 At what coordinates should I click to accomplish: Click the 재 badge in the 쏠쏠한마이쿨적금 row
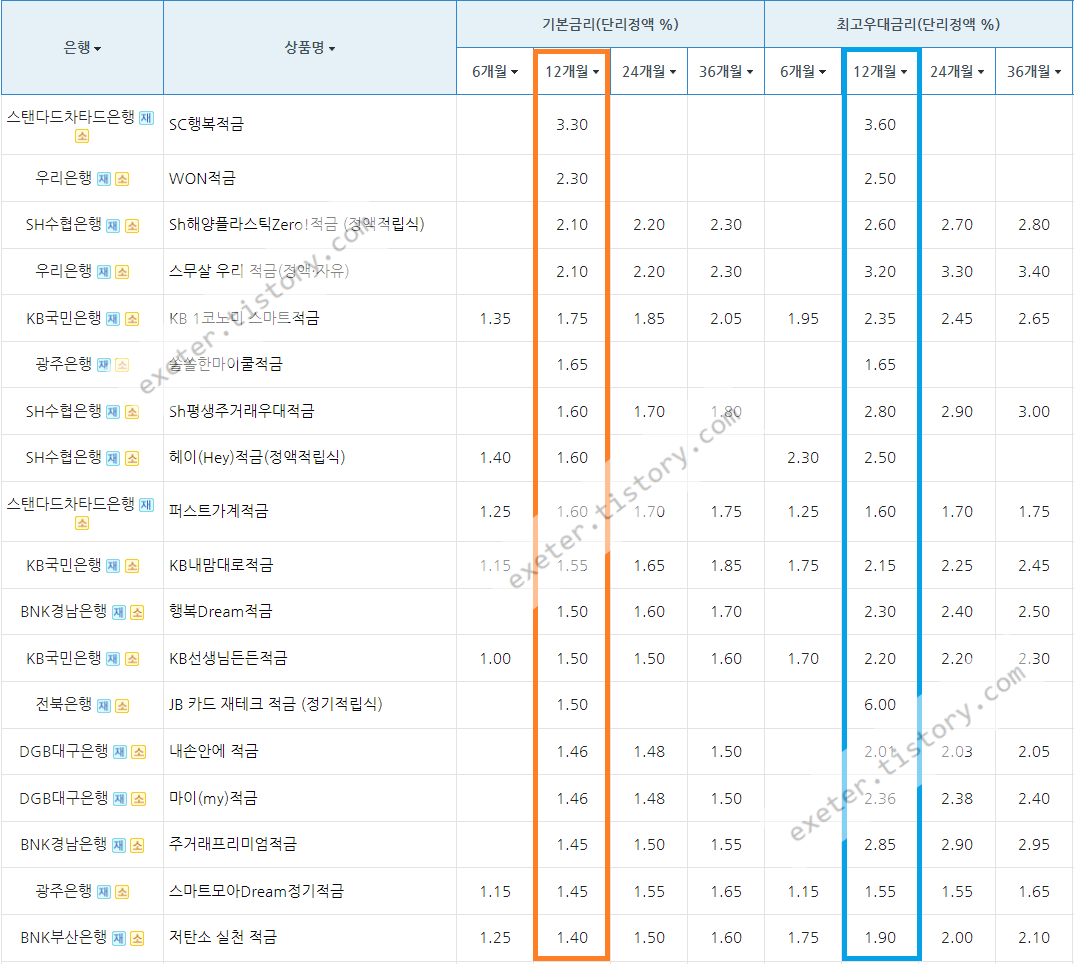click(x=104, y=365)
